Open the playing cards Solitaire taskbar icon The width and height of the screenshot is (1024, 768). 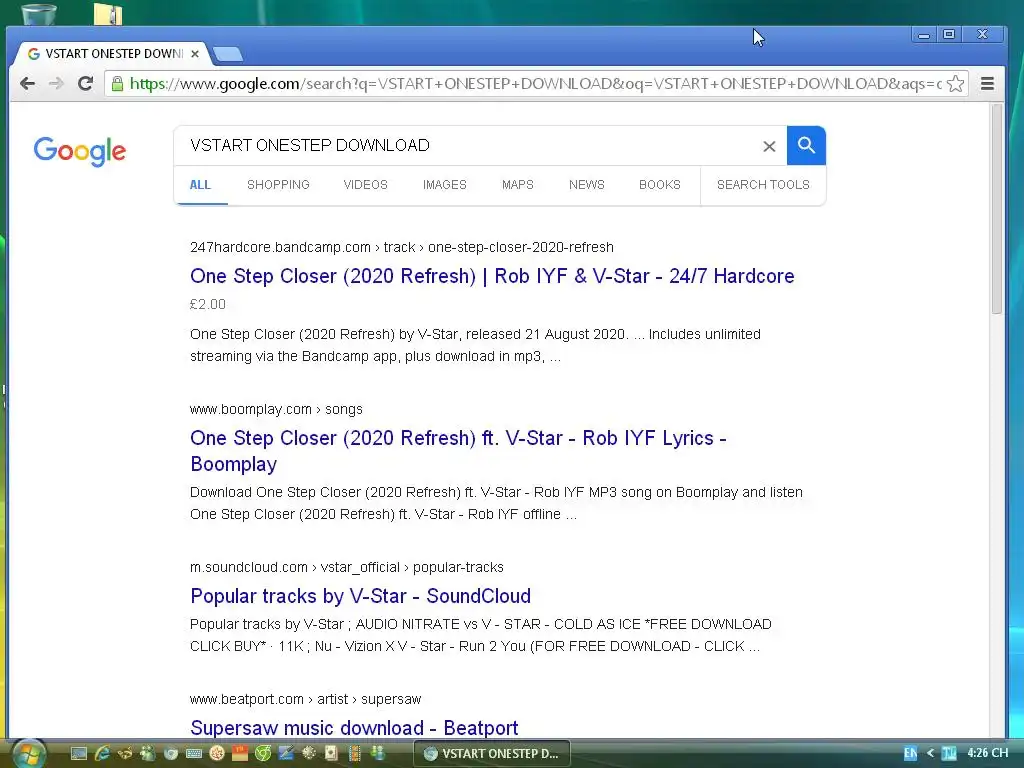pyautogui.click(x=332, y=754)
